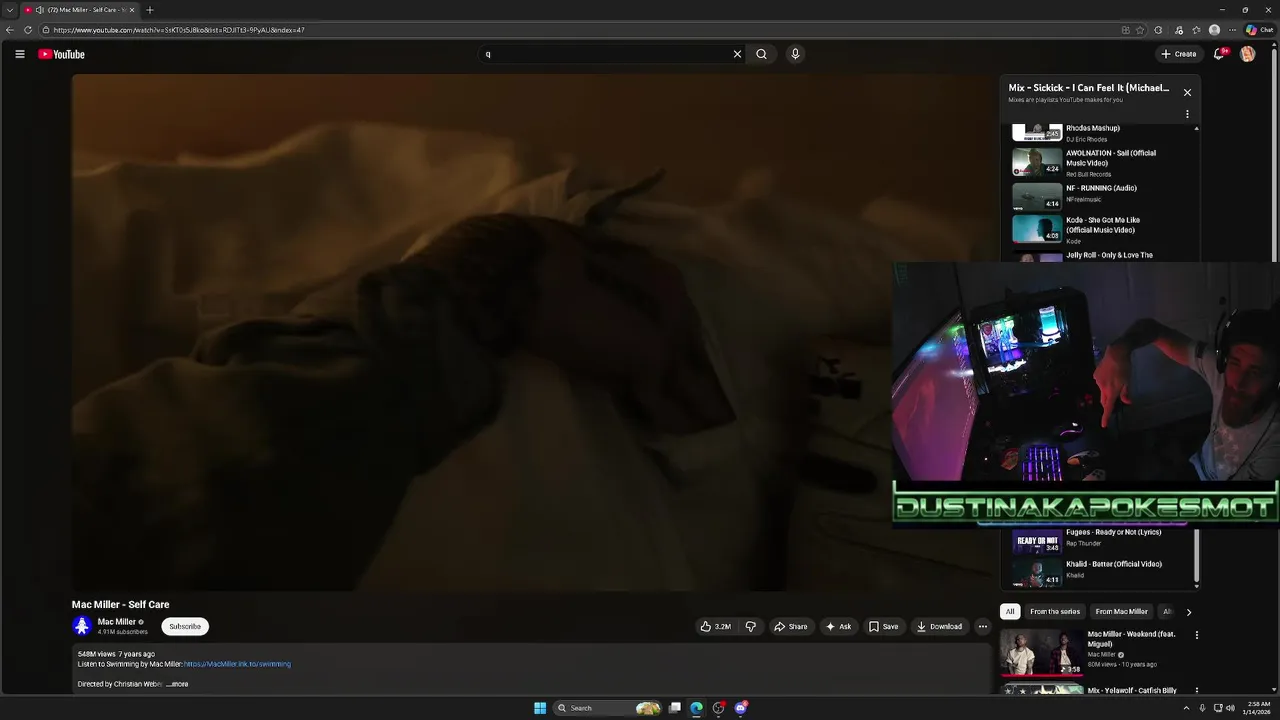Open YouTube notifications bell
The width and height of the screenshot is (1280, 720).
(x=1218, y=54)
